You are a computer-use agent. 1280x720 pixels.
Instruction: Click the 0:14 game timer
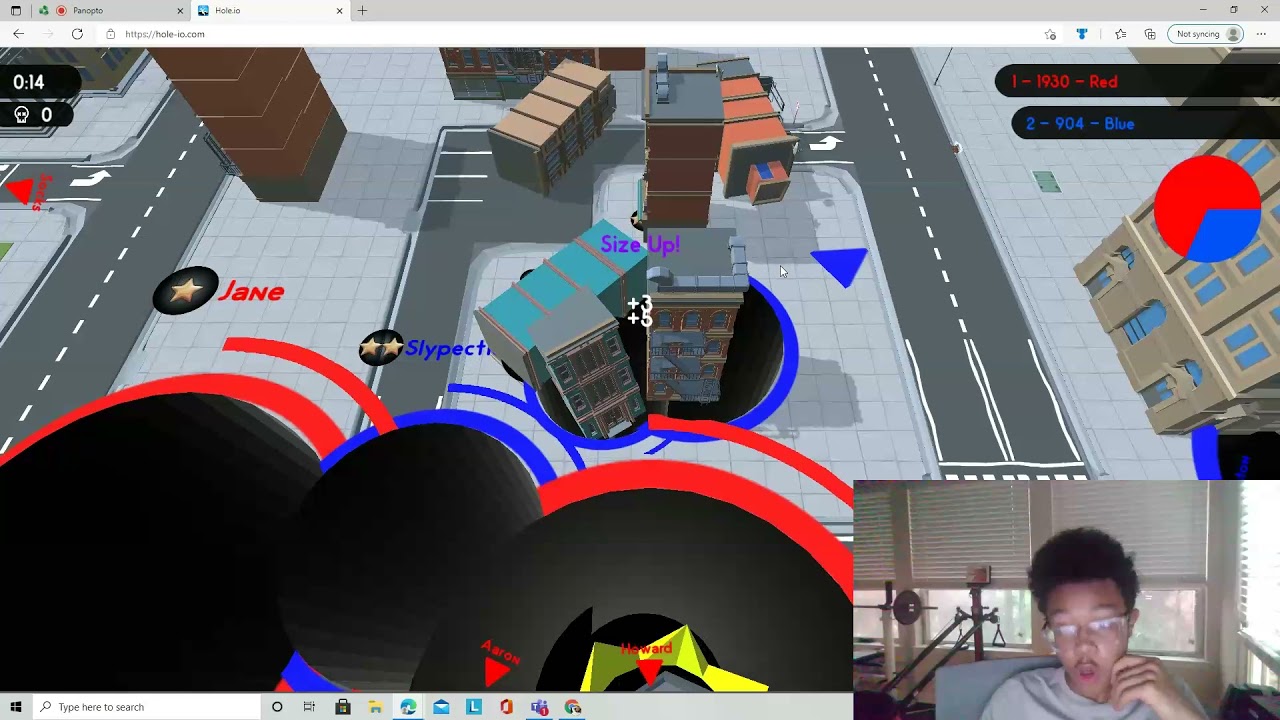(x=29, y=82)
